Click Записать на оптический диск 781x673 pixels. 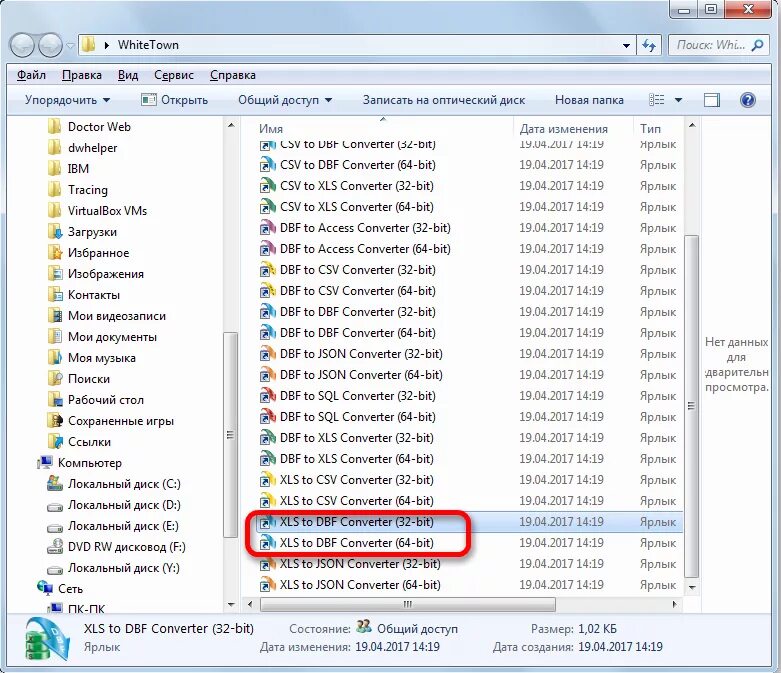pyautogui.click(x=444, y=100)
